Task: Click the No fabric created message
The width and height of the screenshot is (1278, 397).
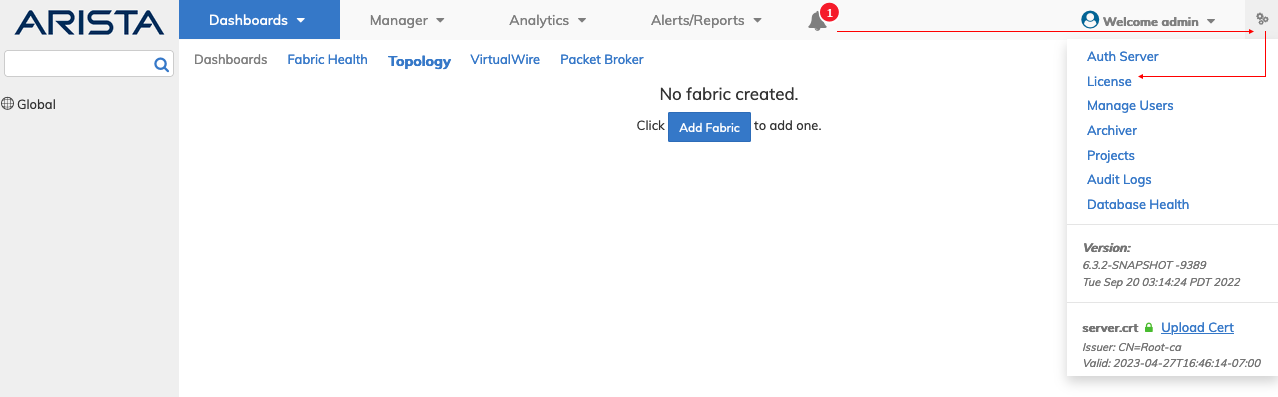Action: click(x=728, y=95)
